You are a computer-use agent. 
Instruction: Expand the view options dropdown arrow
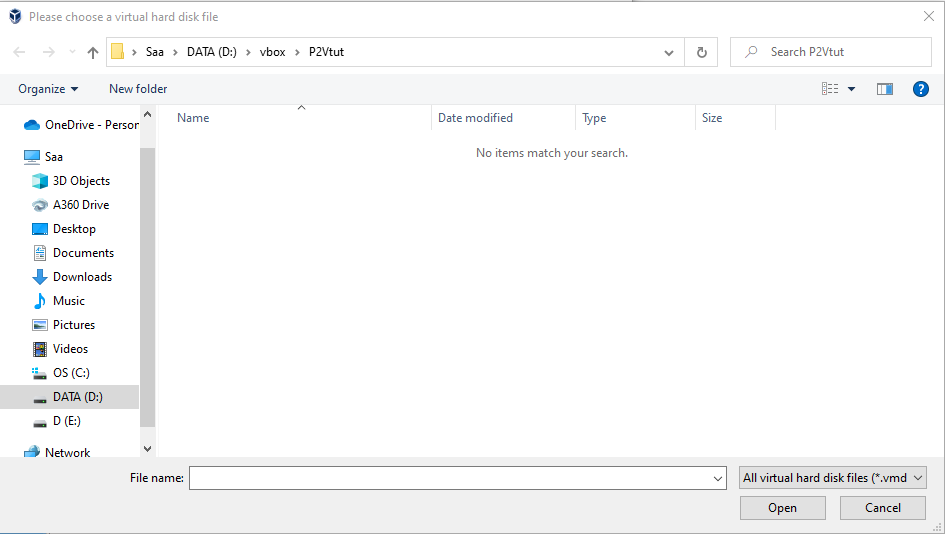pos(852,89)
